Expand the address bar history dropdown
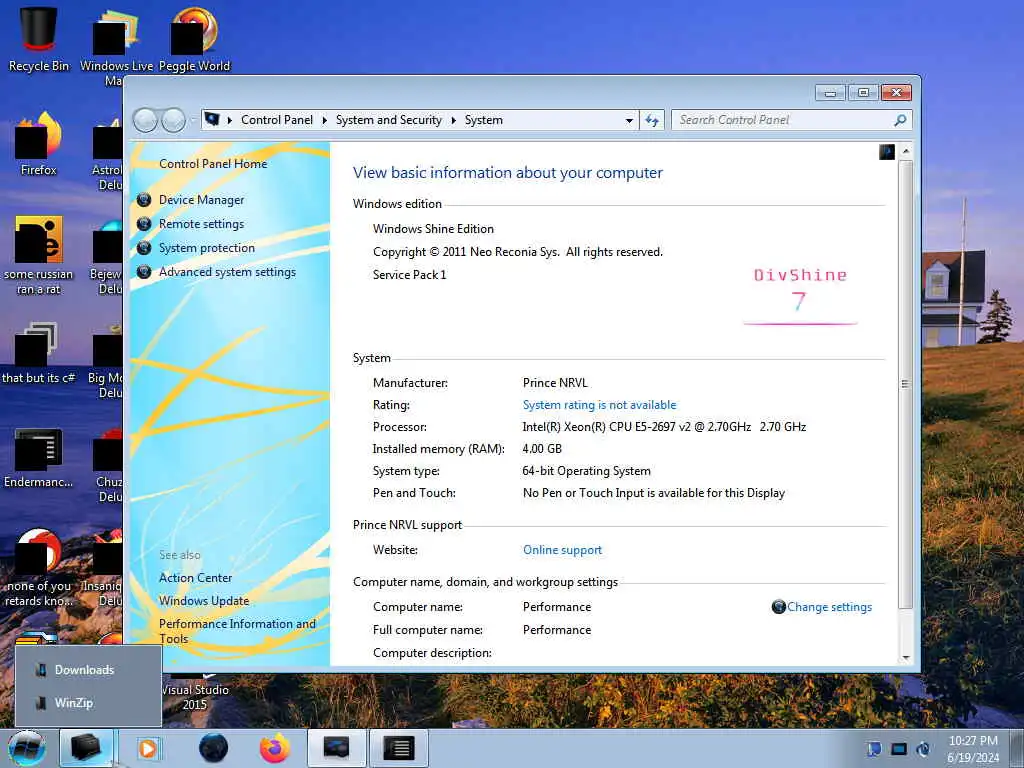 629,120
